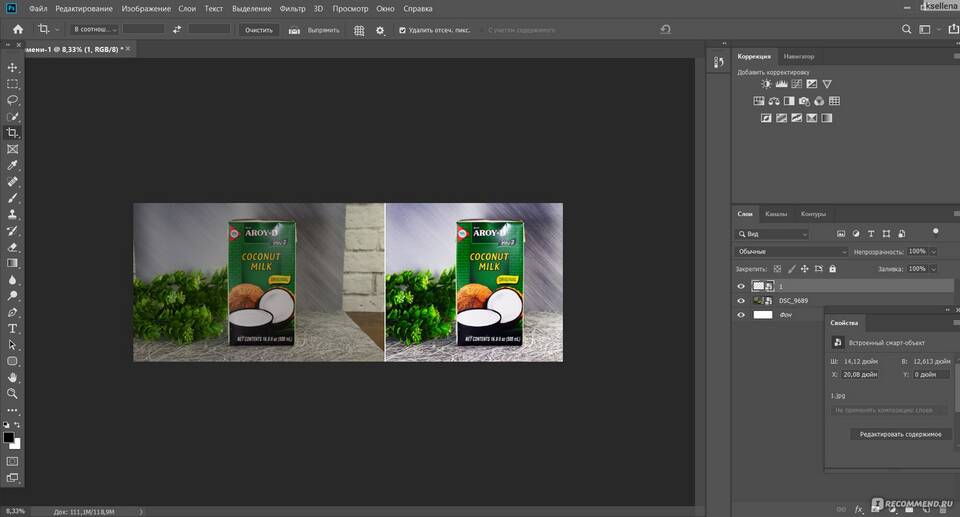Select the Hand tool
The height and width of the screenshot is (517, 960).
click(x=12, y=377)
